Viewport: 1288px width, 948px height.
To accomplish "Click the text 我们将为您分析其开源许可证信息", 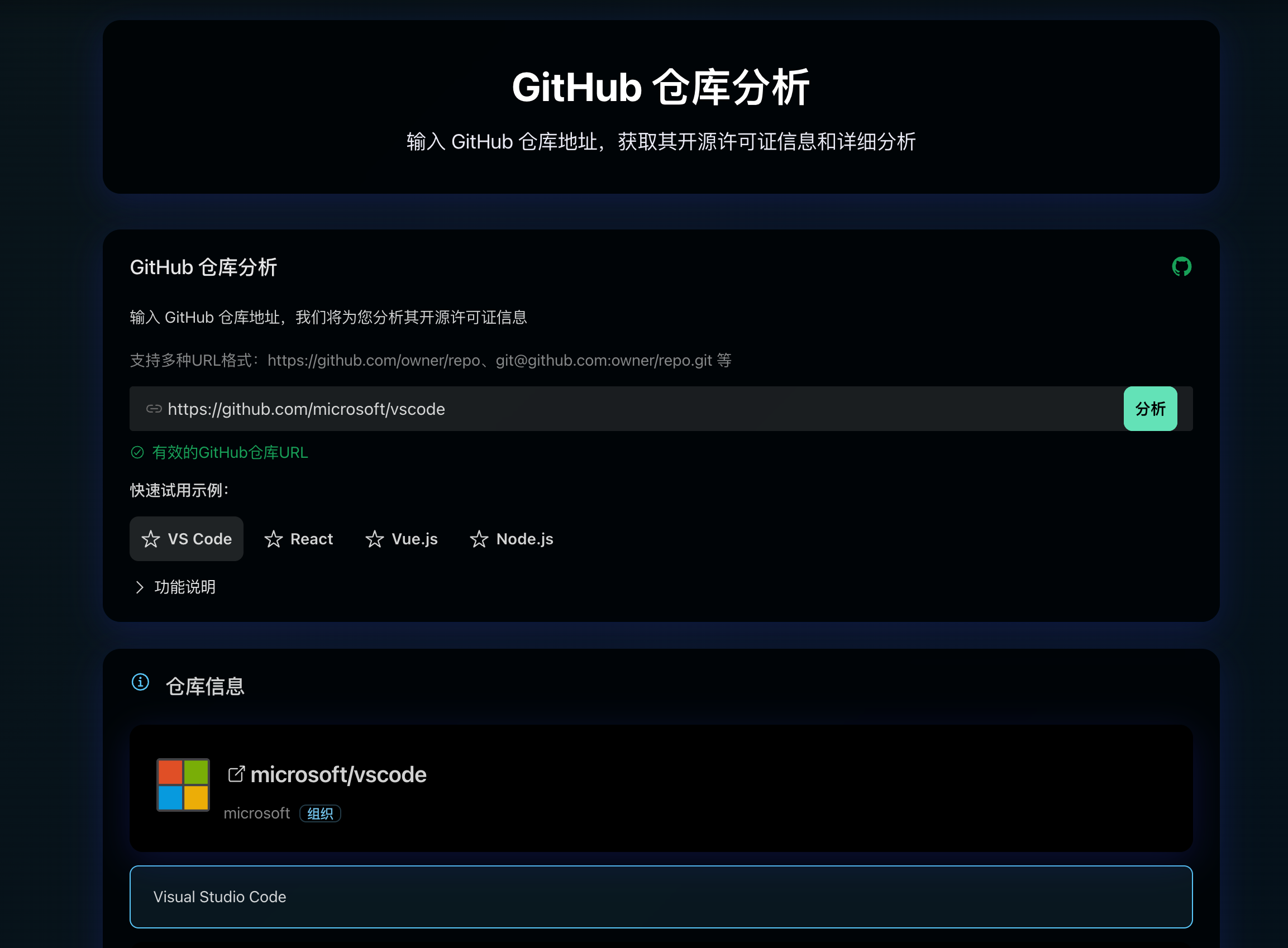I will 411,317.
